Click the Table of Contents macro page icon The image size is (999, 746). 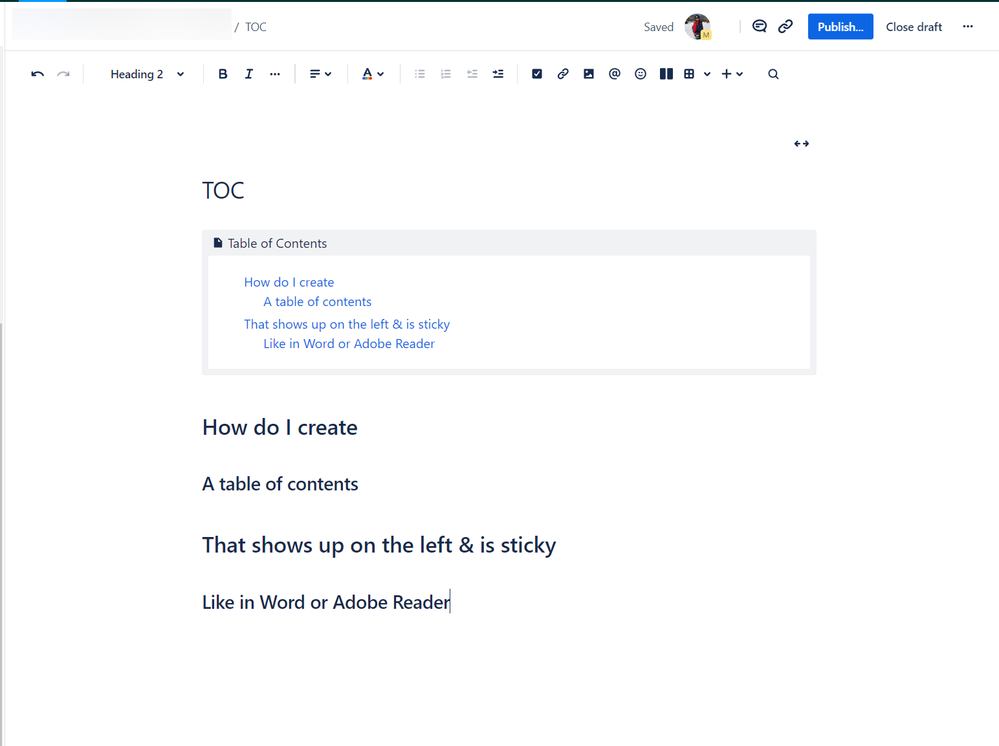(x=218, y=243)
